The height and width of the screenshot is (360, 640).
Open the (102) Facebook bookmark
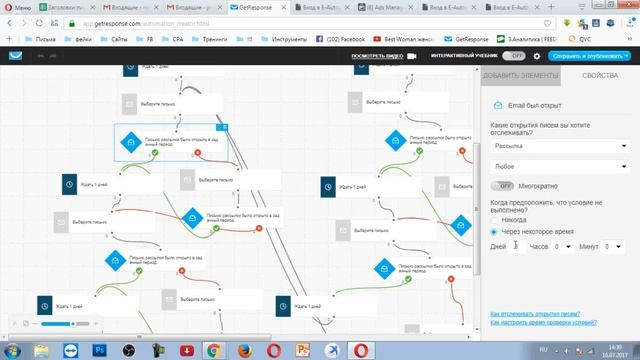tap(340, 39)
